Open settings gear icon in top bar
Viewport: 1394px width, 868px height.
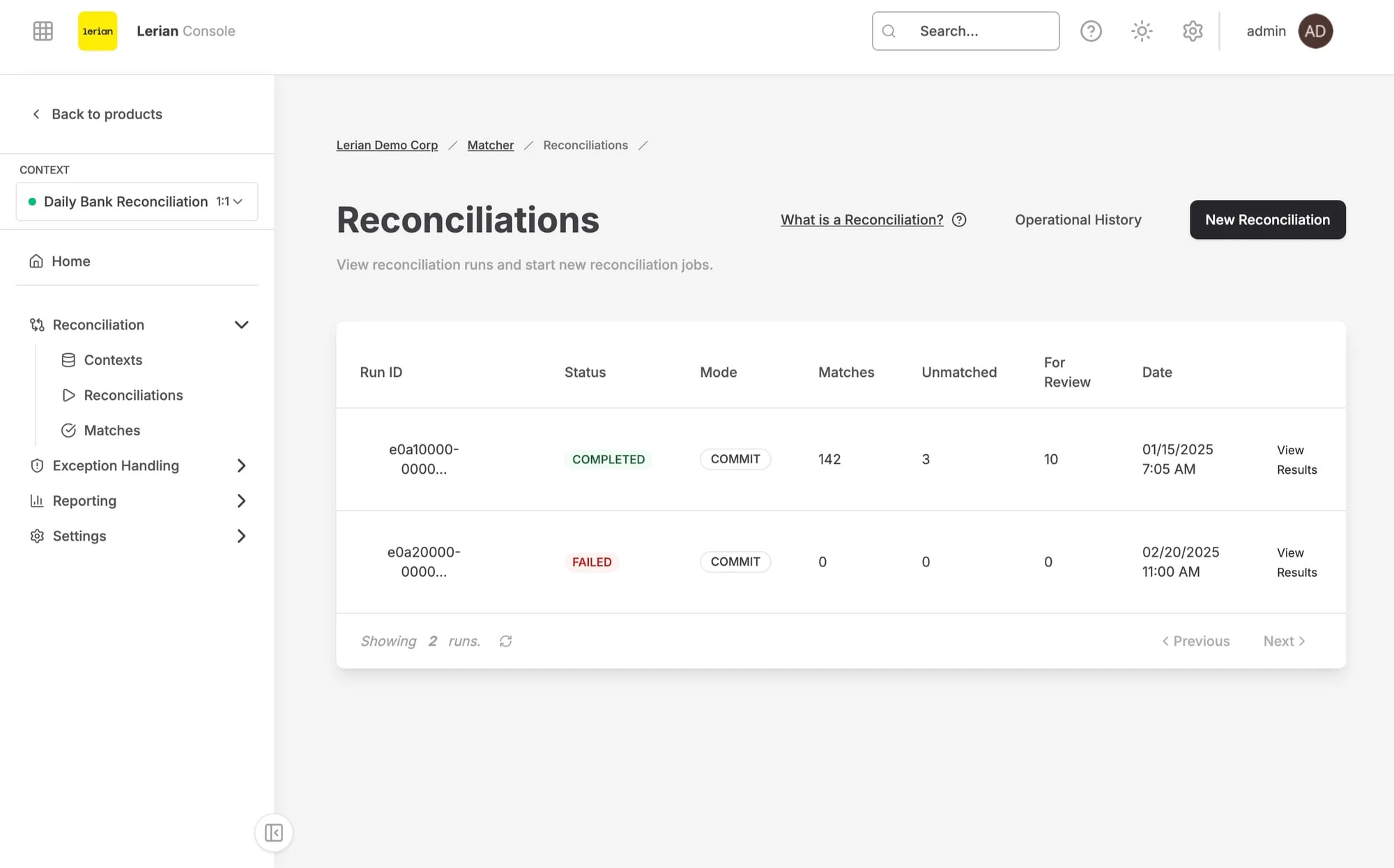(x=1193, y=31)
